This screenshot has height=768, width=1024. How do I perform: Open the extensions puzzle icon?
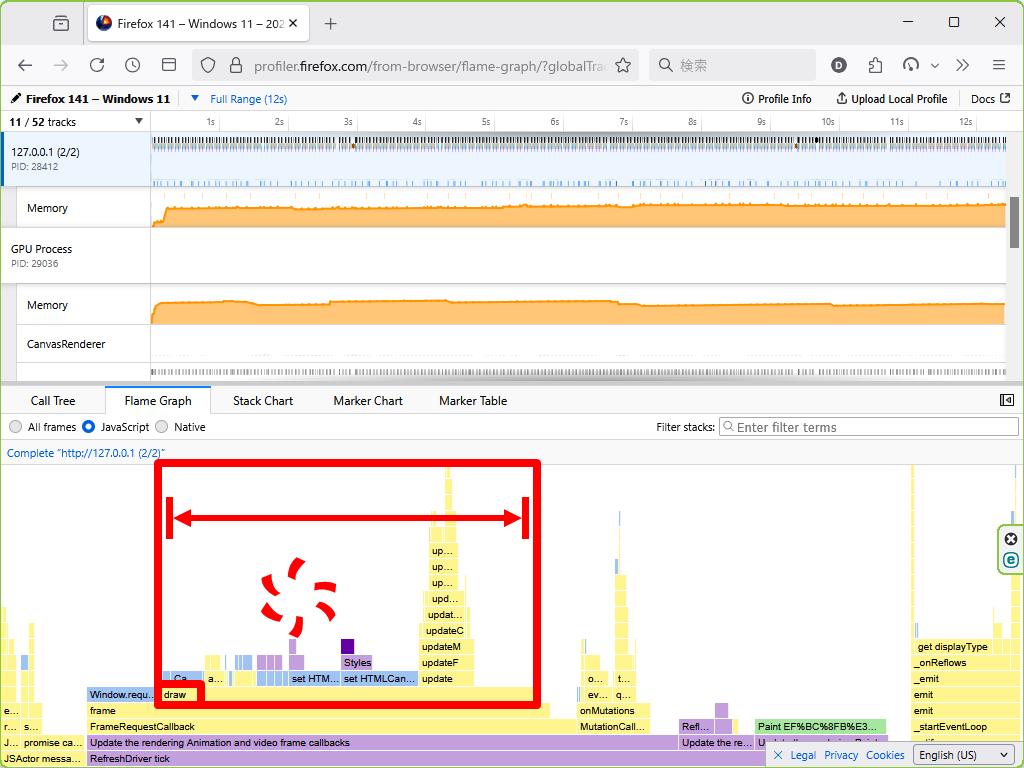point(875,65)
